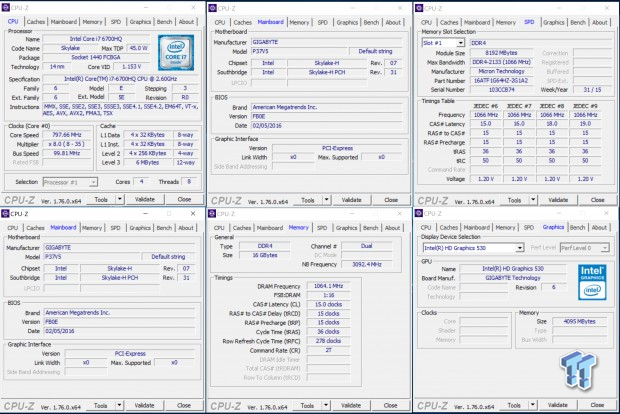Click the Intel Graphics logo badge

[592, 282]
